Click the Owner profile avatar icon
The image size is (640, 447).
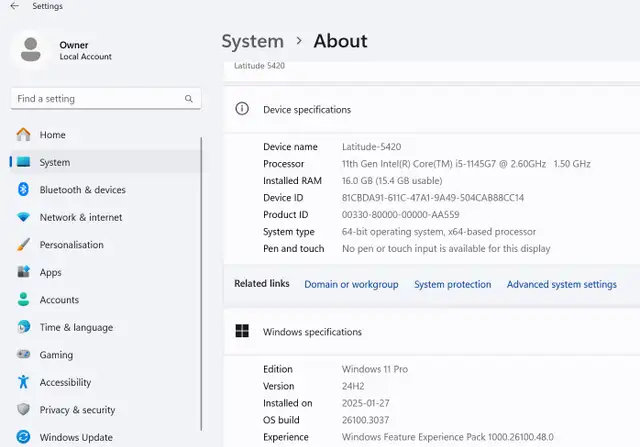(x=31, y=49)
